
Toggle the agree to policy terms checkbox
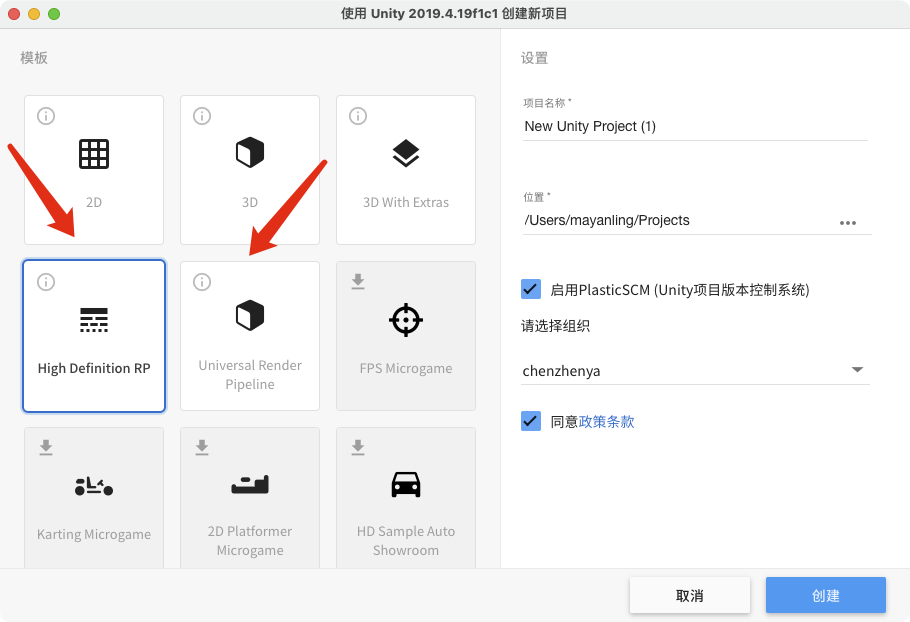tap(531, 421)
